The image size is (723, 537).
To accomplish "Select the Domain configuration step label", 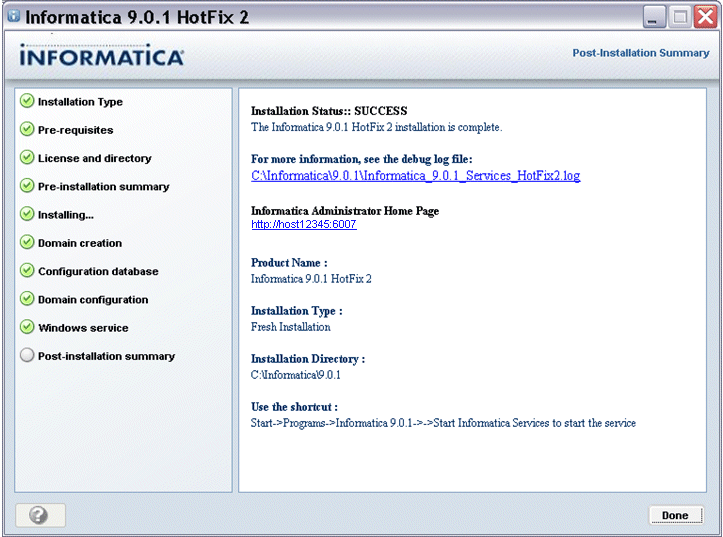I will pos(93,300).
